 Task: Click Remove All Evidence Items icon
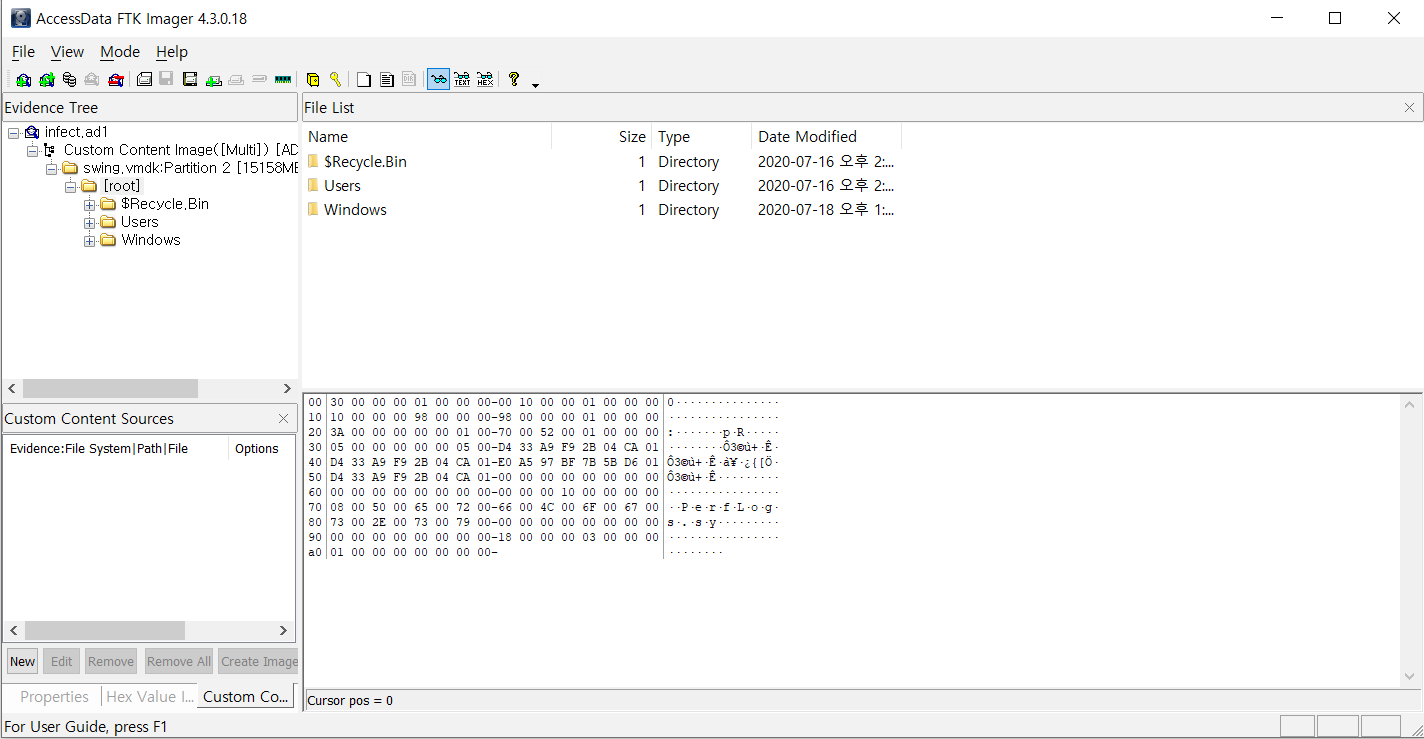[116, 79]
